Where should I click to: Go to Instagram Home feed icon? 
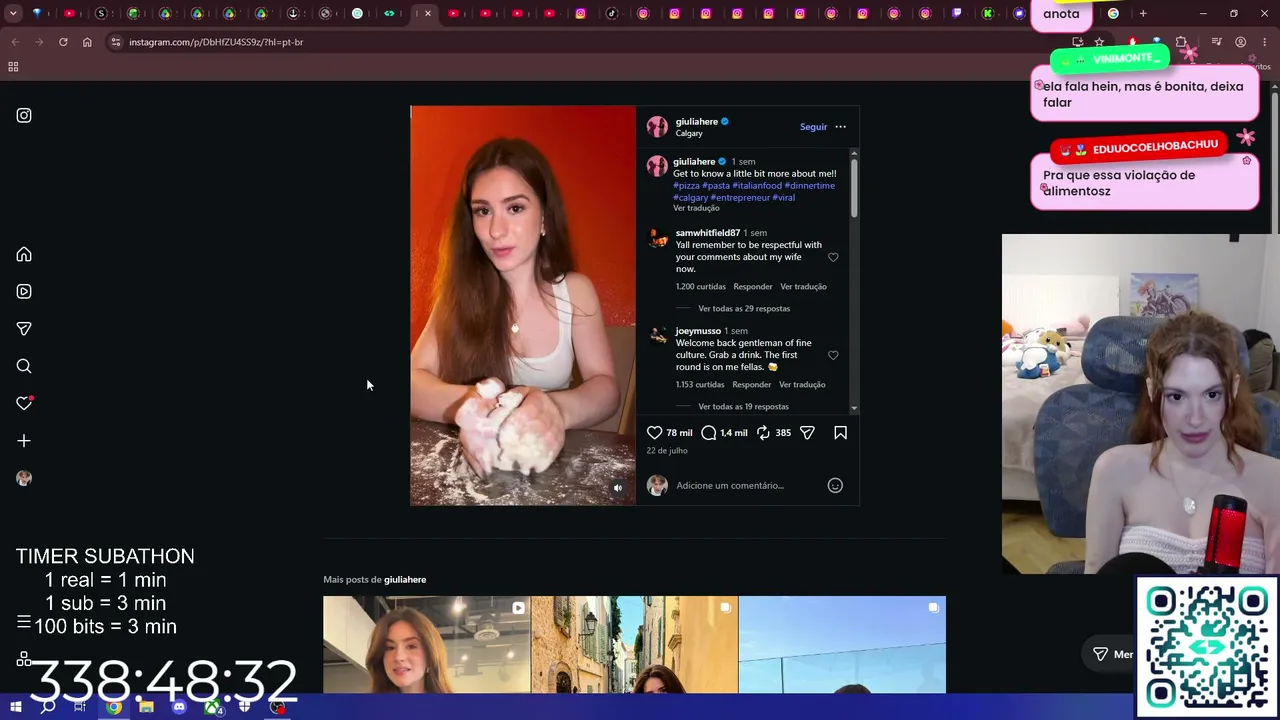tap(24, 254)
